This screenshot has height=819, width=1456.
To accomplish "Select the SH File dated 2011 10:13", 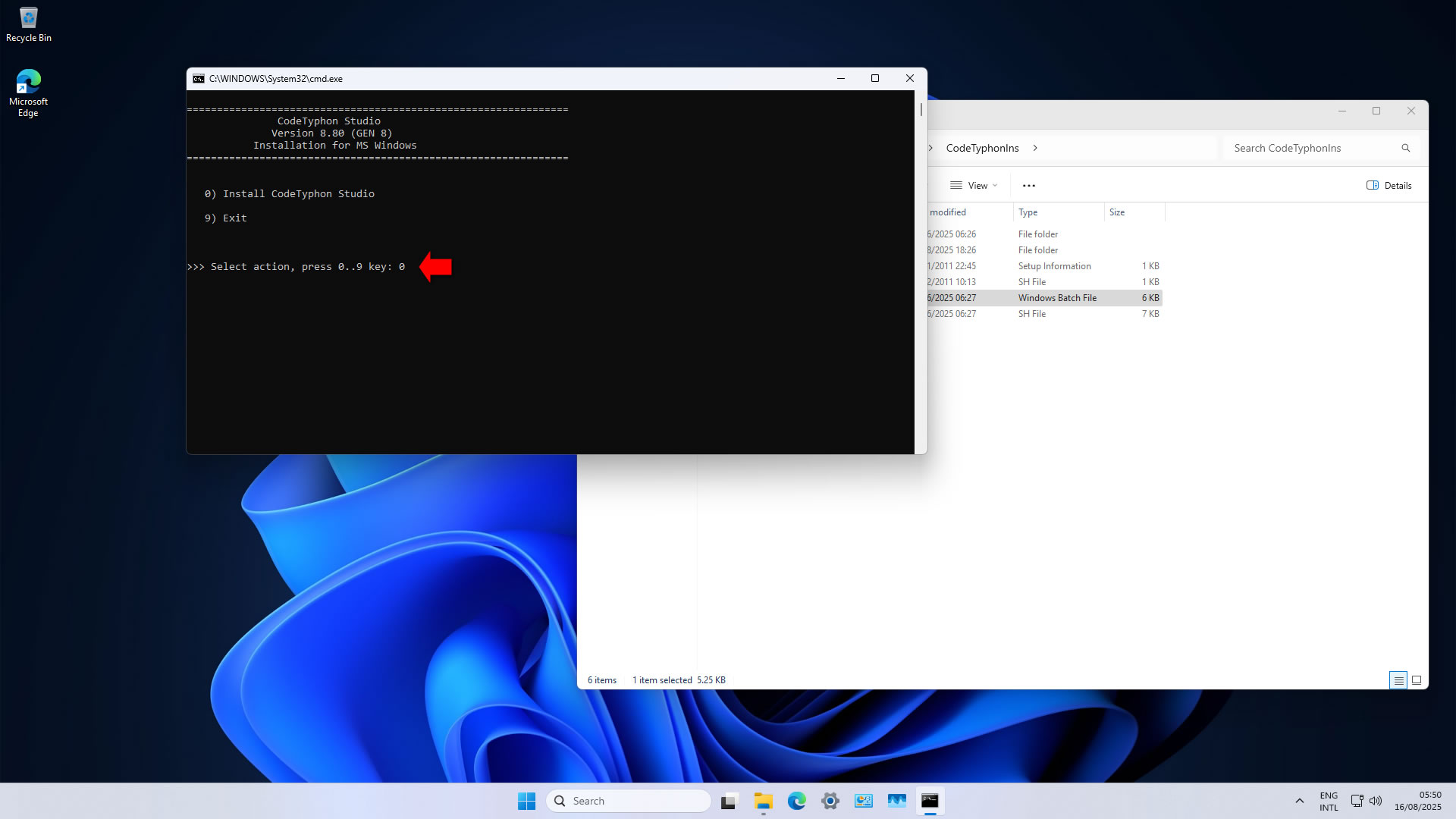I will tap(1045, 282).
